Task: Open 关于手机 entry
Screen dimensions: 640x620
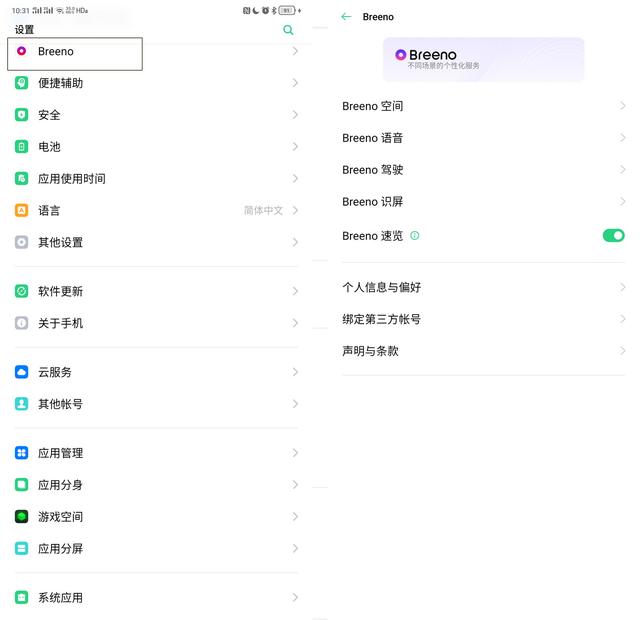Action: click(156, 323)
